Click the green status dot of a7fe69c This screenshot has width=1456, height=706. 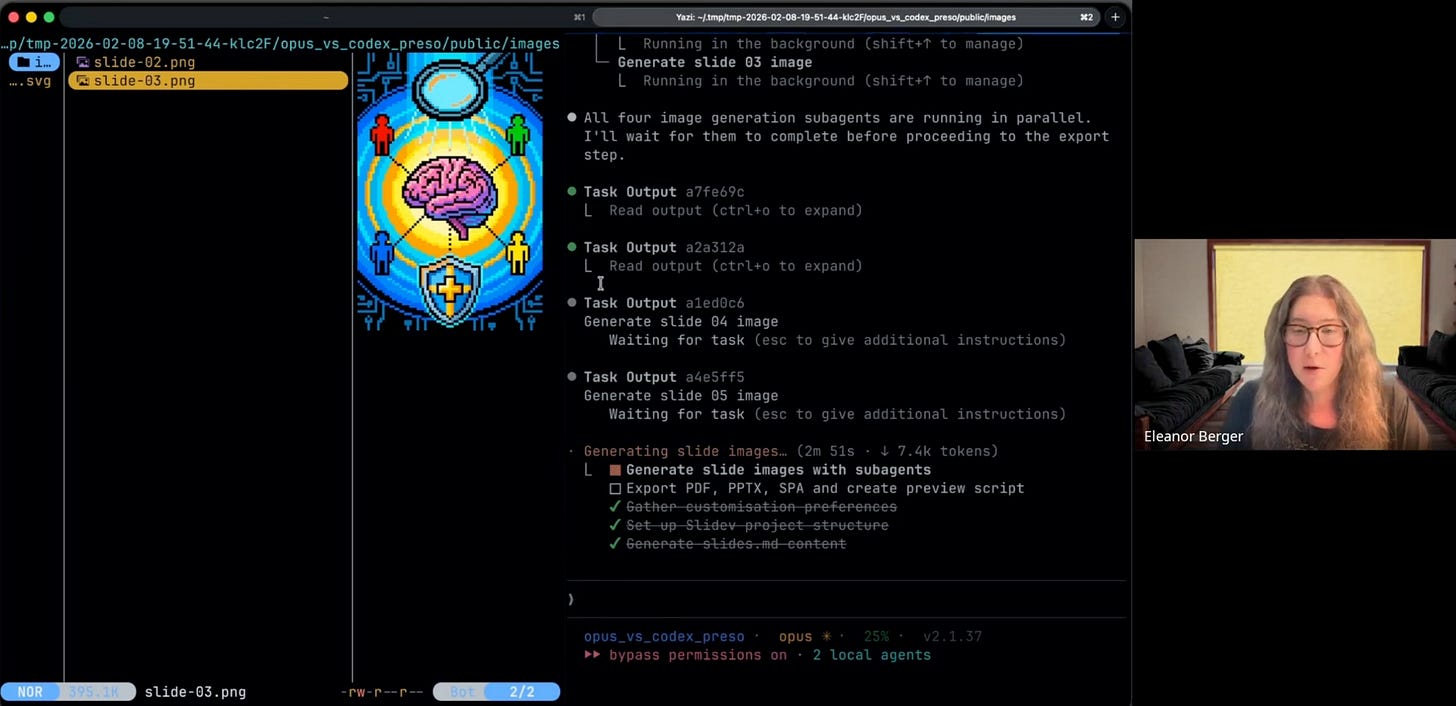point(572,192)
